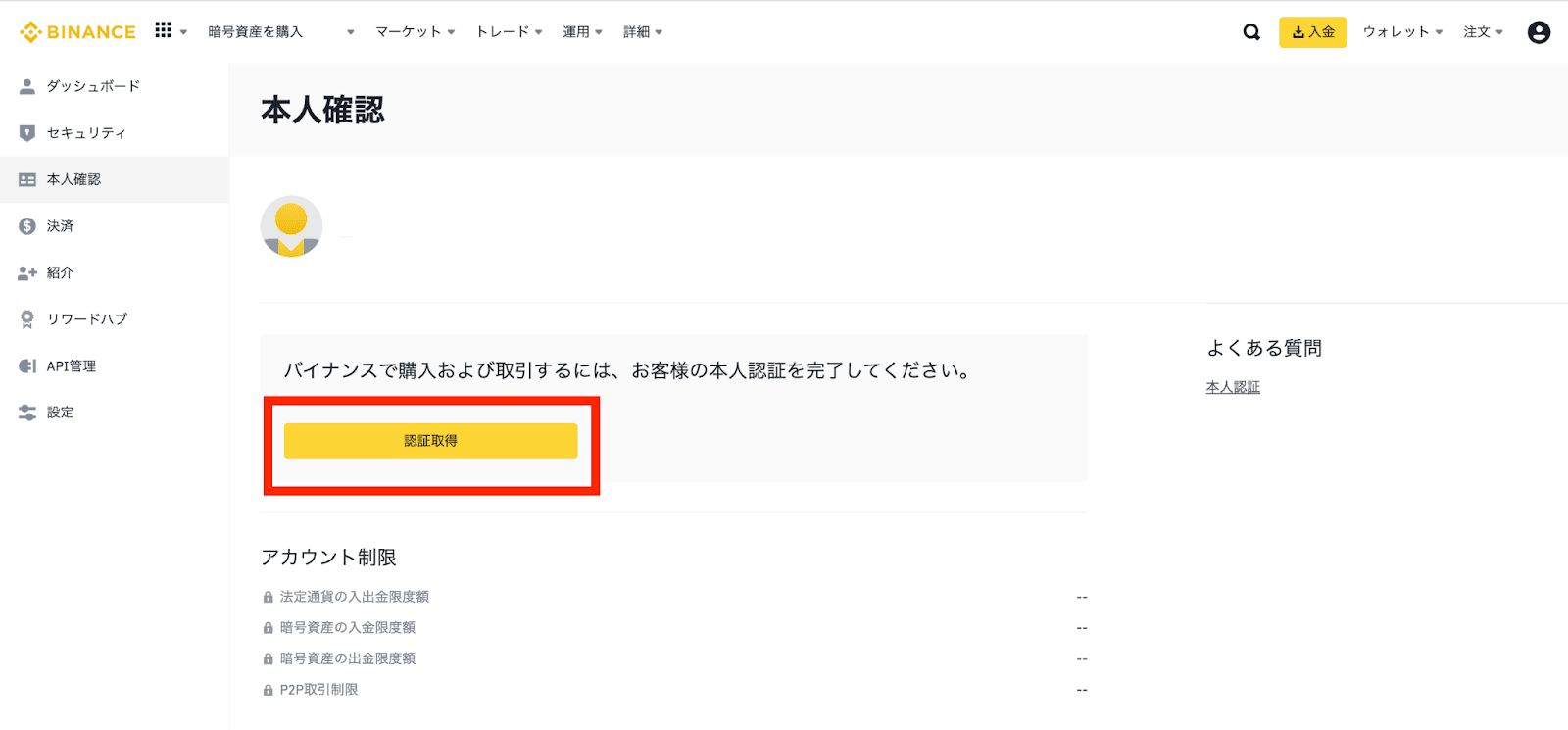Click the yellow 認証取得 button

(430, 441)
